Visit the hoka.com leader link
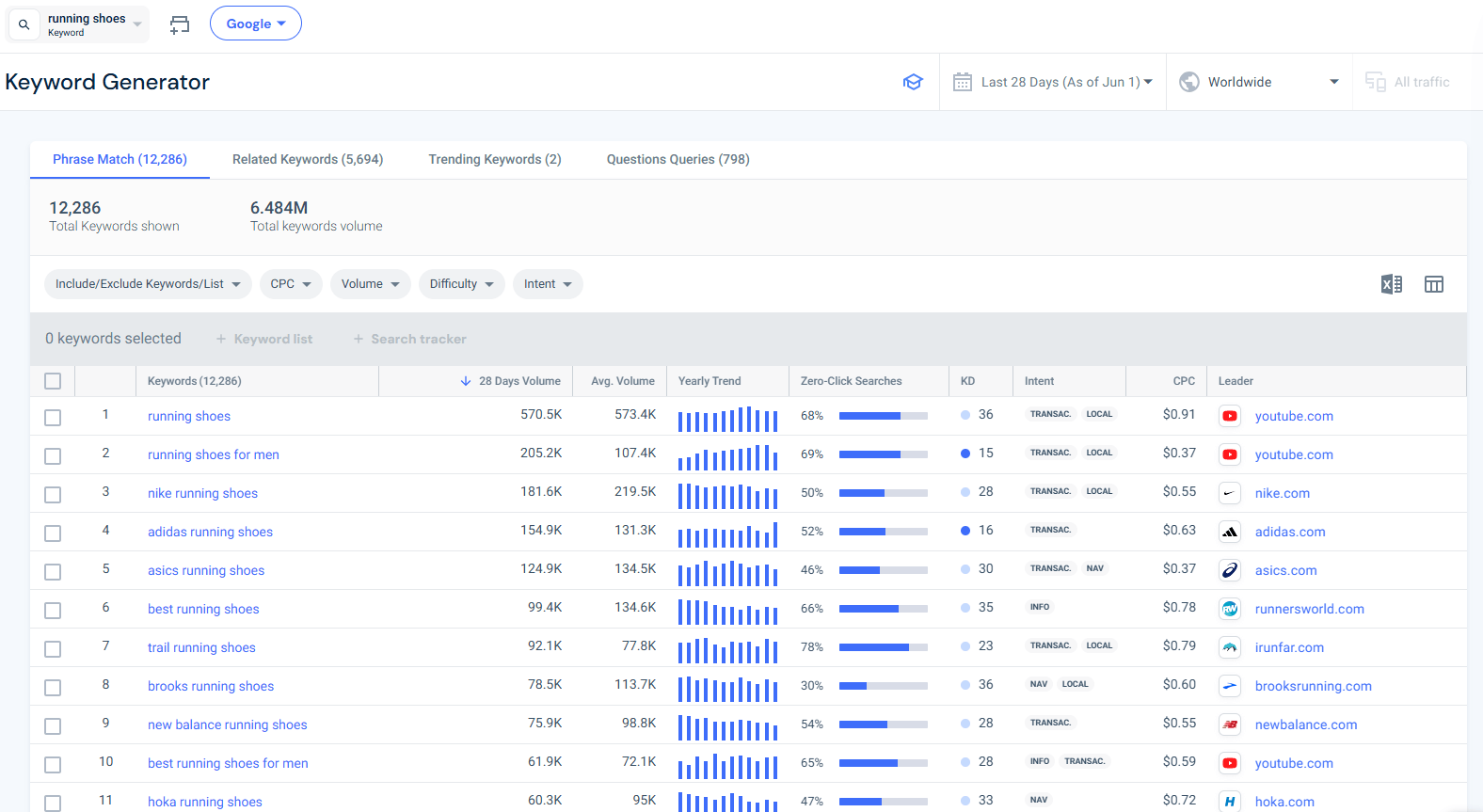The image size is (1483, 812). [1284, 802]
